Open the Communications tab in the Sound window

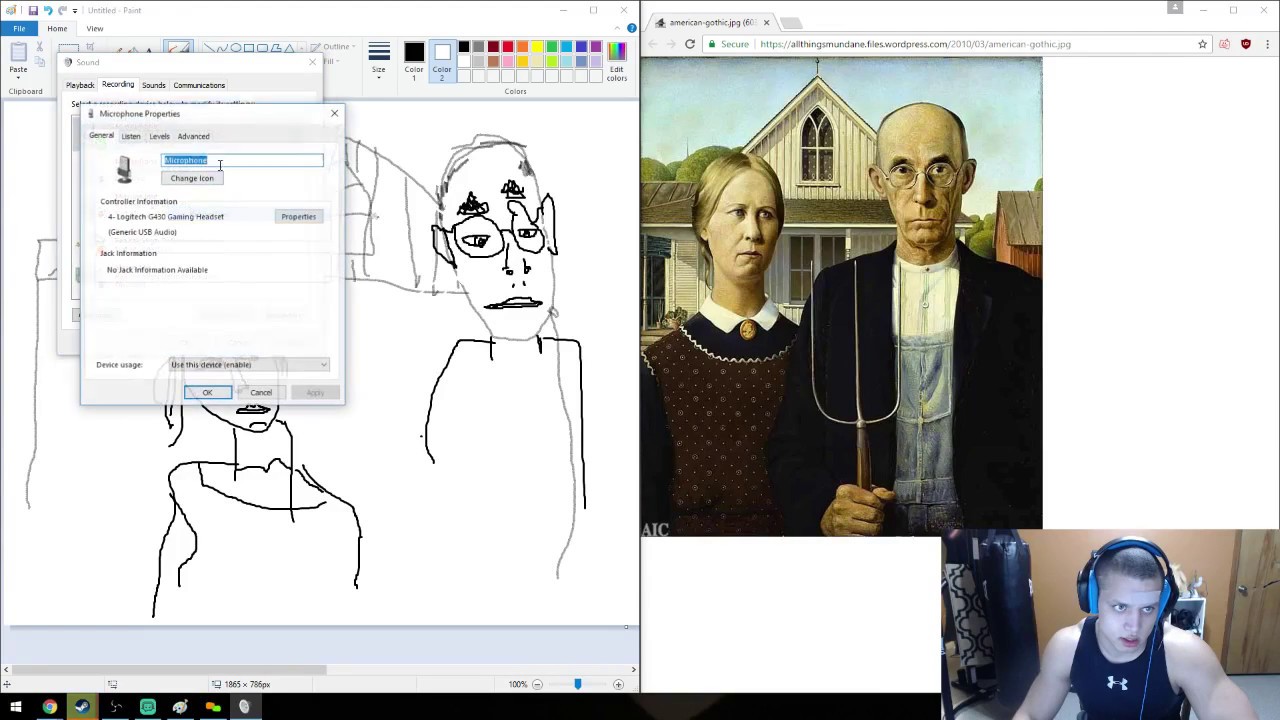(199, 85)
